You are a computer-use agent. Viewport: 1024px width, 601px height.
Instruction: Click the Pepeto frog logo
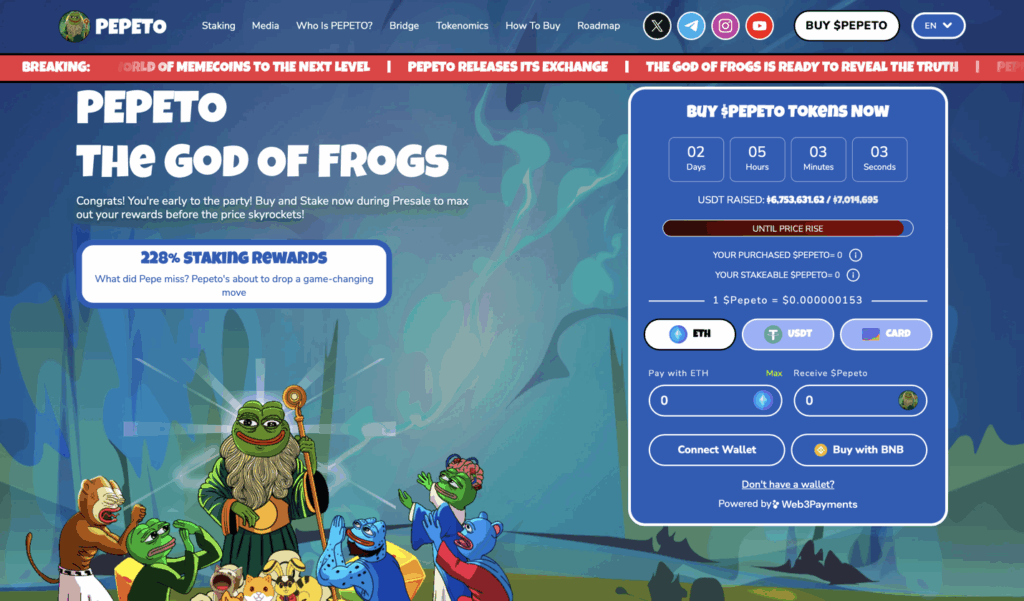pos(74,26)
